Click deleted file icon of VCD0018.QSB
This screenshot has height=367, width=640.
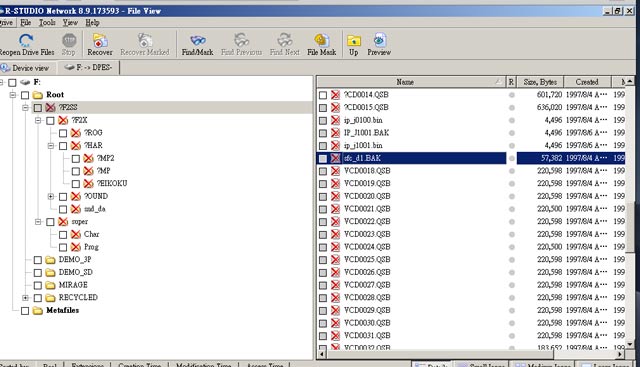pos(336,171)
